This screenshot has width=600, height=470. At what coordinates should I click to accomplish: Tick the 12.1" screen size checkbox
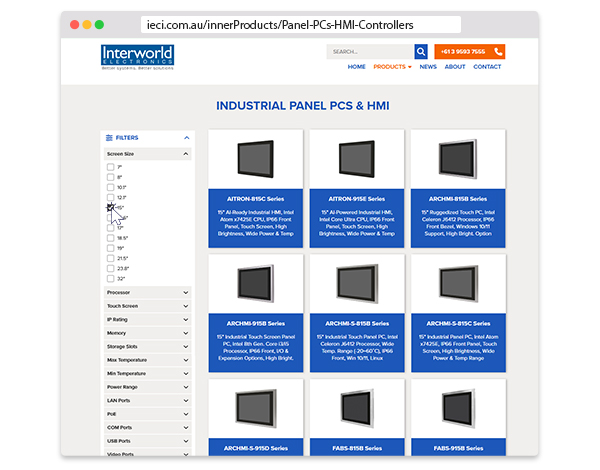111,197
